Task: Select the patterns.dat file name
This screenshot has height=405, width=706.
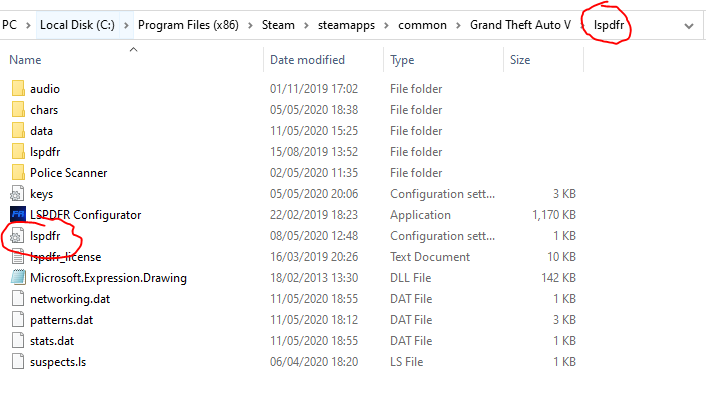Action: [61, 320]
